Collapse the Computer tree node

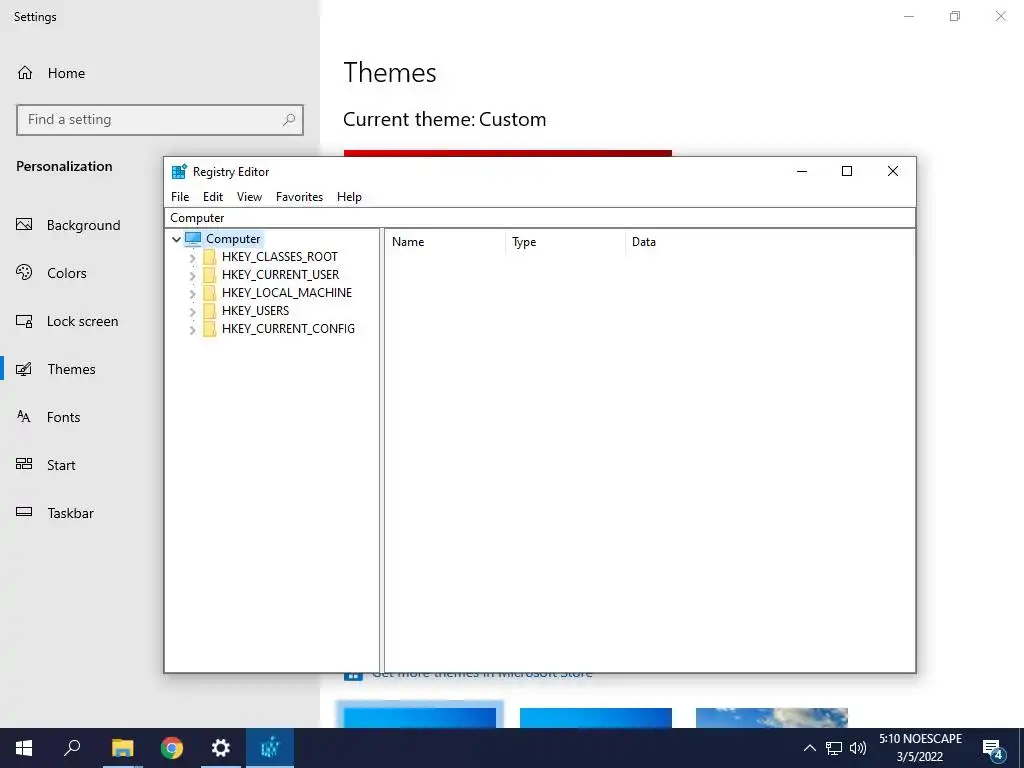(176, 239)
